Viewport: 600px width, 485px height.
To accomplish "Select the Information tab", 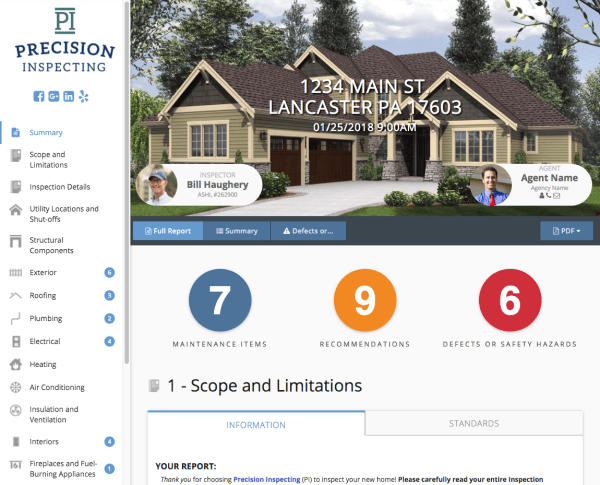I will point(256,425).
